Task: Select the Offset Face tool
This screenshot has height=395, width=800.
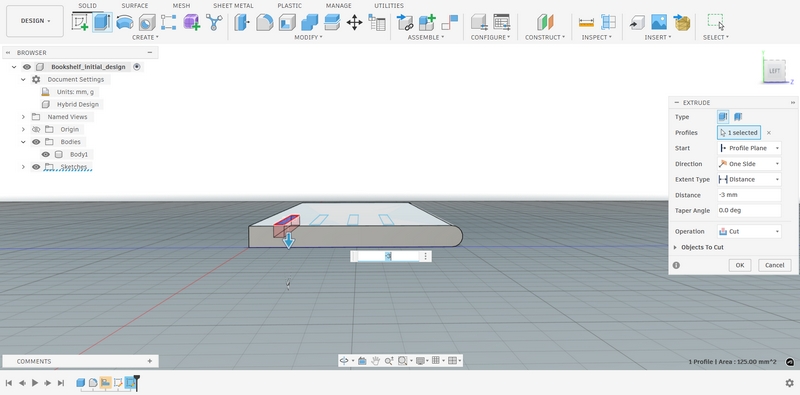Action: click(332, 22)
